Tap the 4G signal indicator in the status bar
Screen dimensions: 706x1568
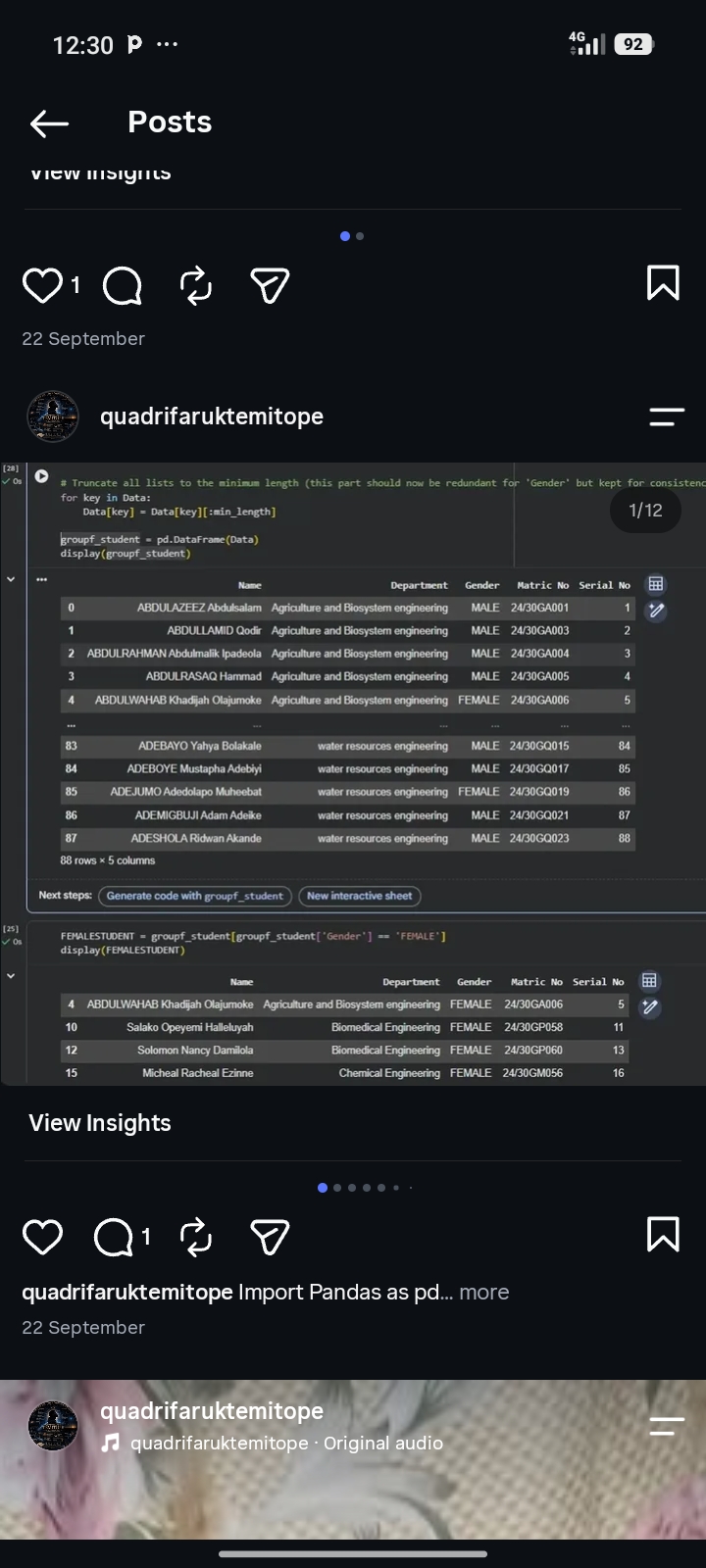586,43
